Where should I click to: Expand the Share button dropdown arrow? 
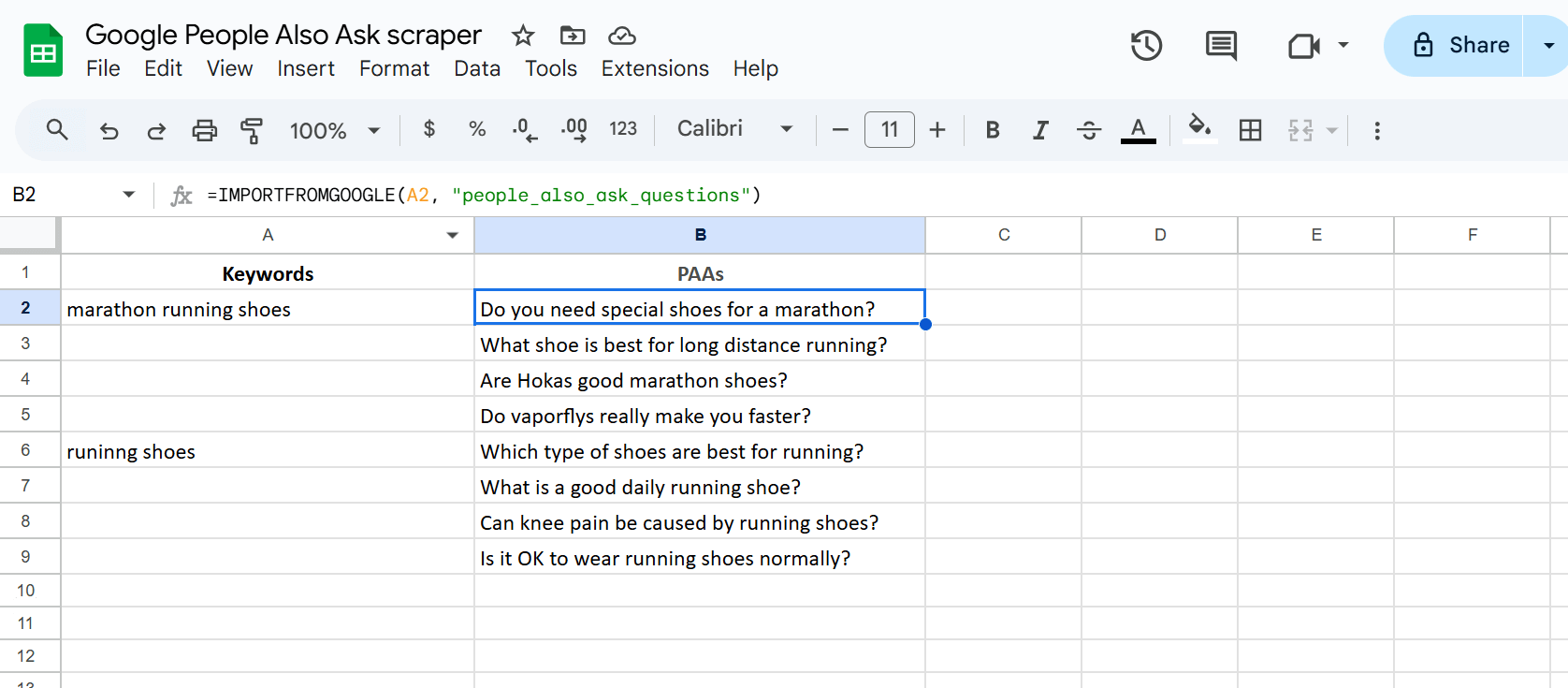coord(1548,45)
